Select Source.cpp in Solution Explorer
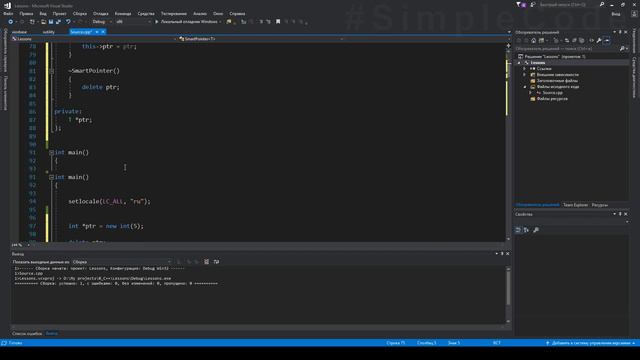The width and height of the screenshot is (640, 360). (x=552, y=93)
